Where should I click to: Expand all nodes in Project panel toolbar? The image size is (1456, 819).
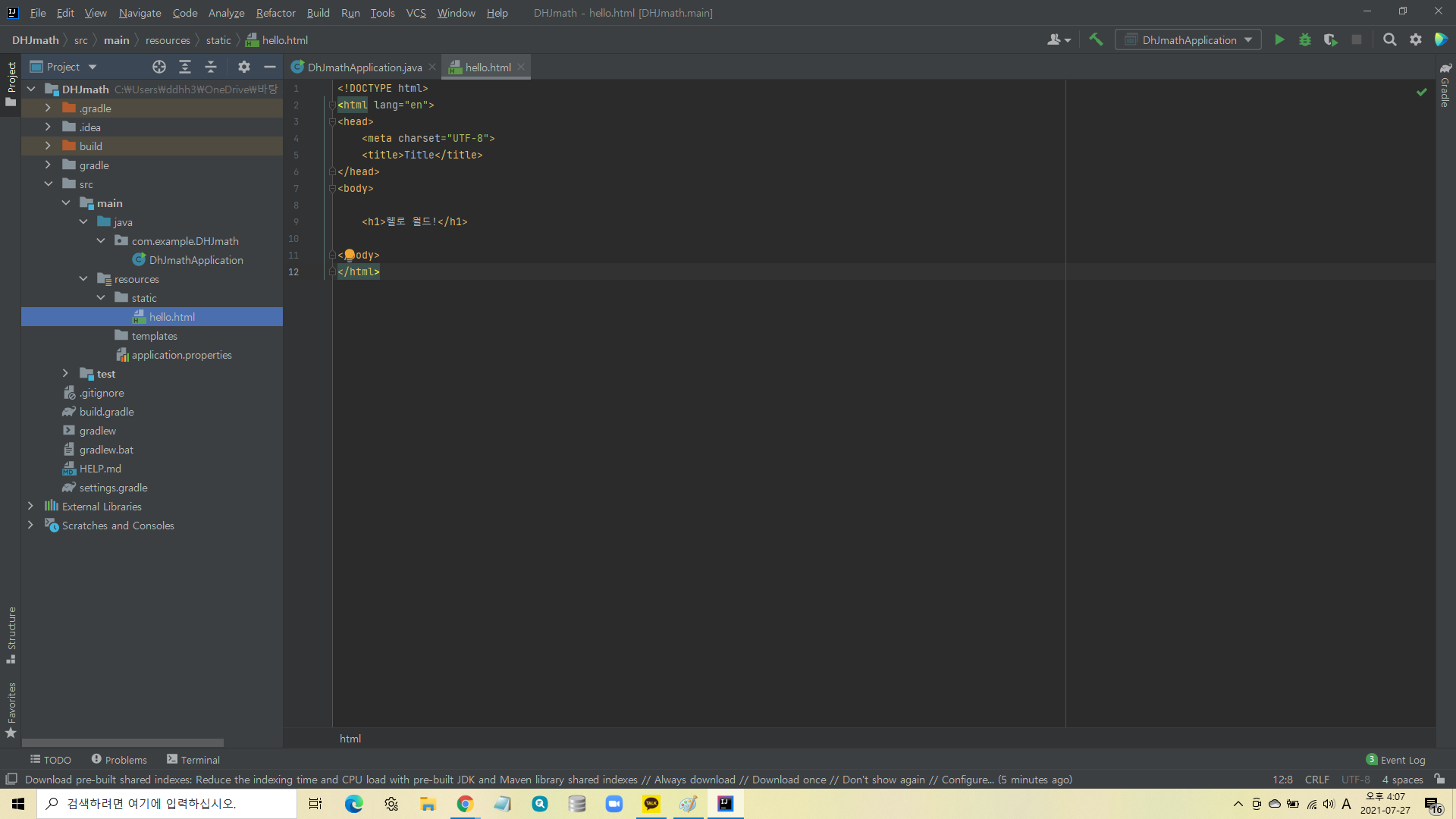185,67
